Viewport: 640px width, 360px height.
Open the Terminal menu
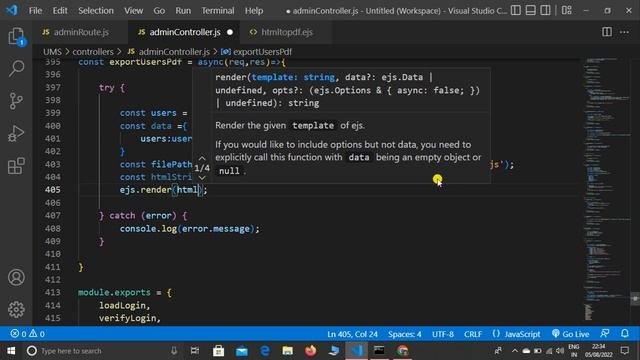click(x=218, y=11)
